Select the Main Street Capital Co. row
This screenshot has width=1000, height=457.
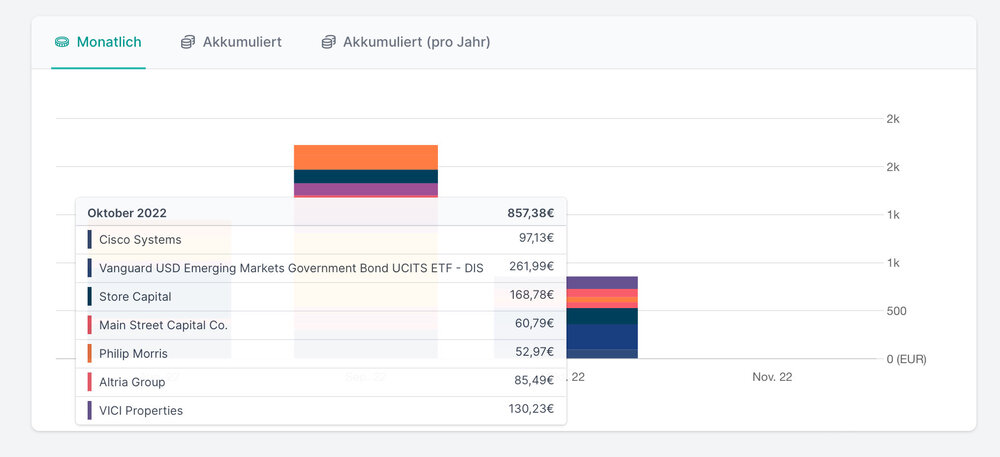tap(163, 325)
